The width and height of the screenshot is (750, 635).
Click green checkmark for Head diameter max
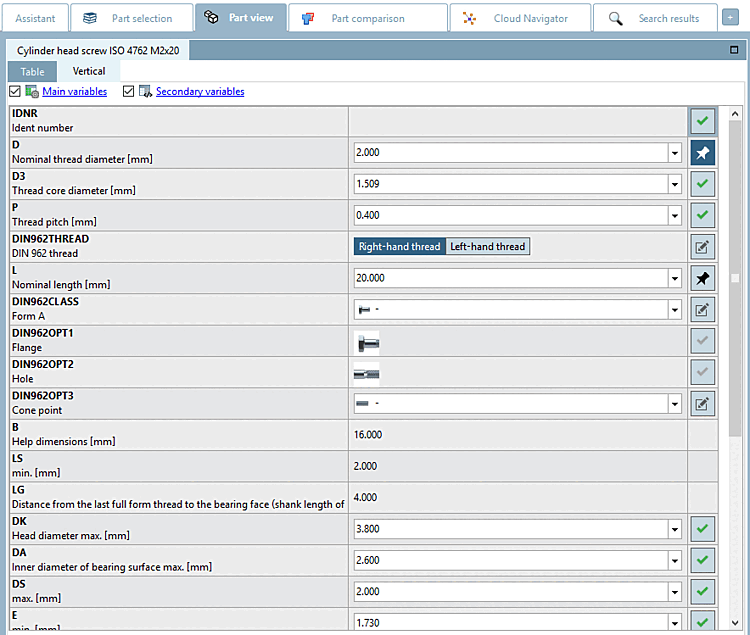(x=702, y=529)
